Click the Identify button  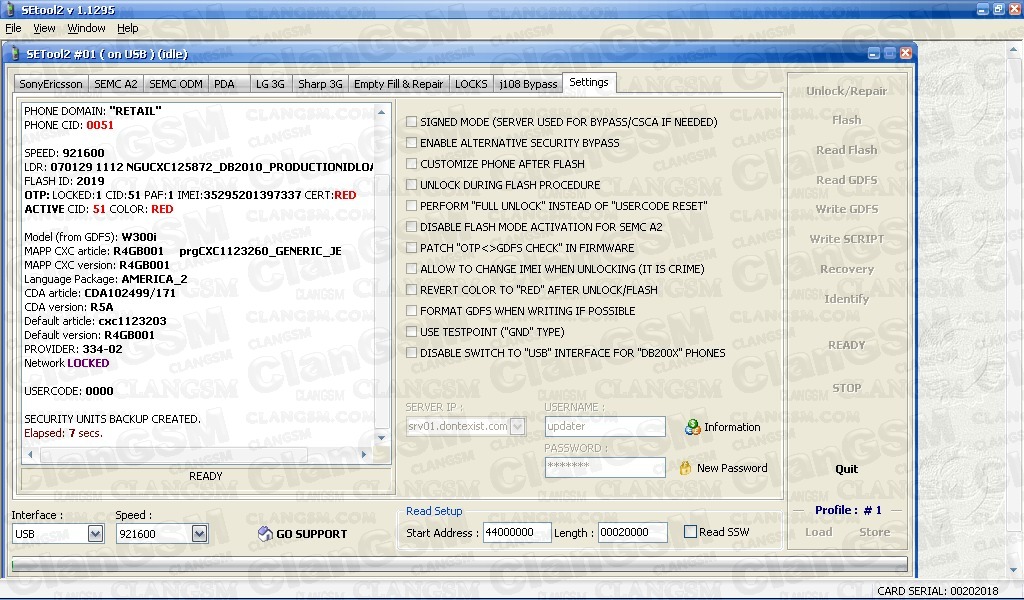pyautogui.click(x=846, y=299)
